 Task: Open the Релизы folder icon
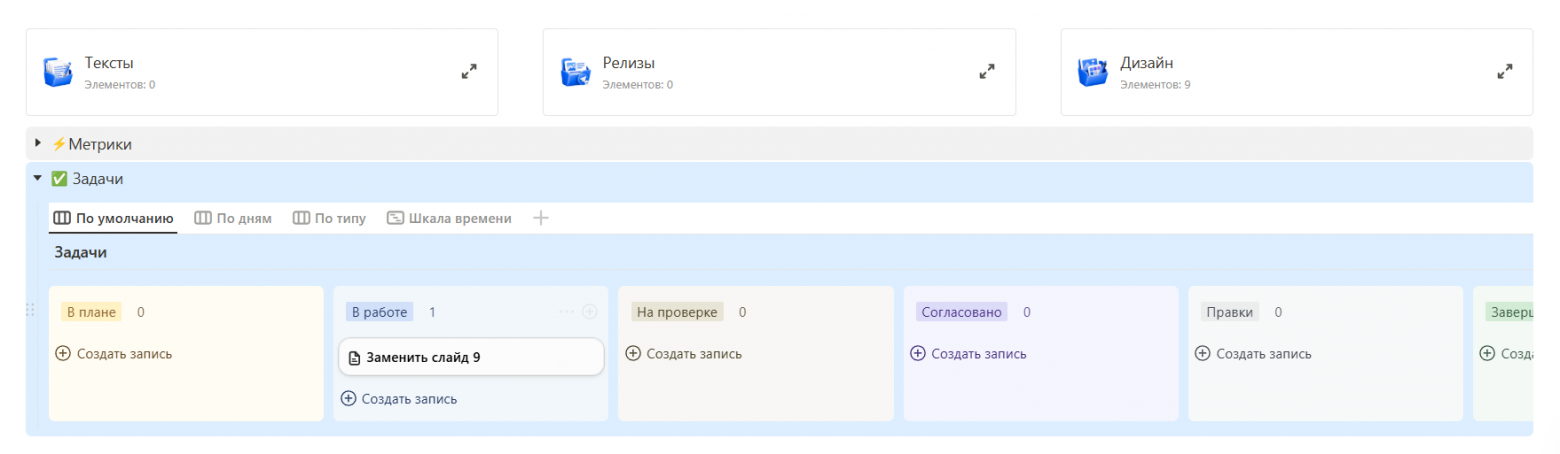click(x=576, y=72)
